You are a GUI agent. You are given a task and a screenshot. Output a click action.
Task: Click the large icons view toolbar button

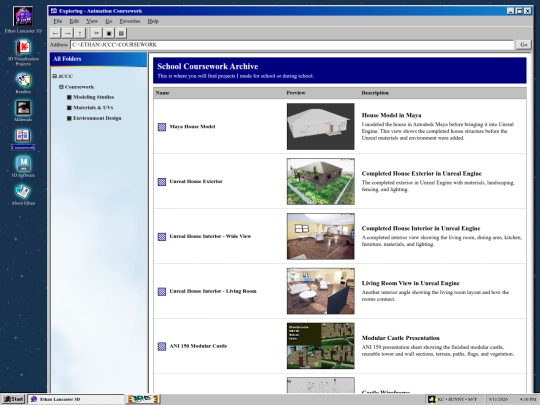click(x=109, y=33)
